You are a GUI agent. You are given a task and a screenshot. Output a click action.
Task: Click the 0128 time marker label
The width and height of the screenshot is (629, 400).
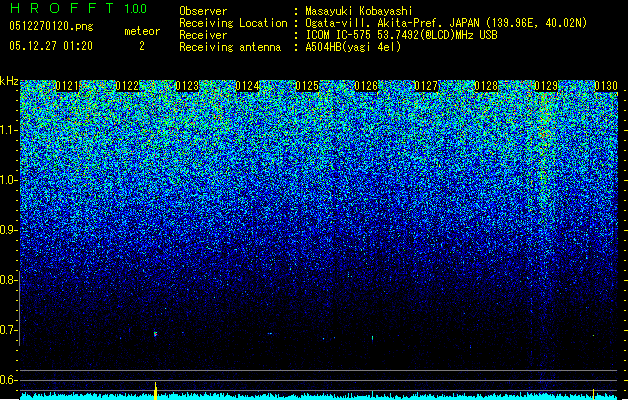pos(486,86)
